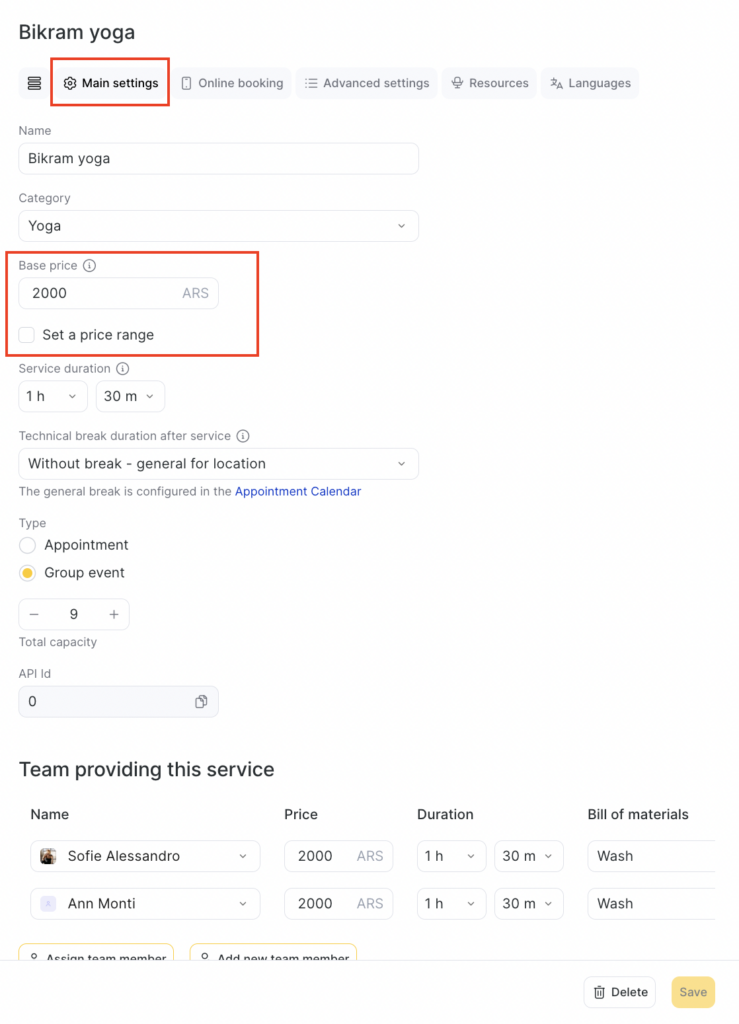739x1024 pixels.
Task: Follow the Appointment Calendar link
Action: (x=298, y=491)
